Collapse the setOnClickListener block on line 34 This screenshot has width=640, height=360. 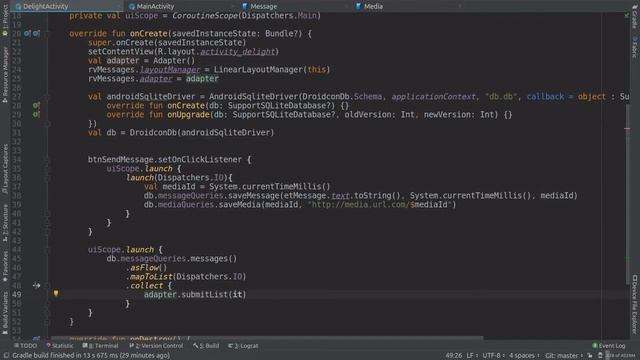pos(47,160)
